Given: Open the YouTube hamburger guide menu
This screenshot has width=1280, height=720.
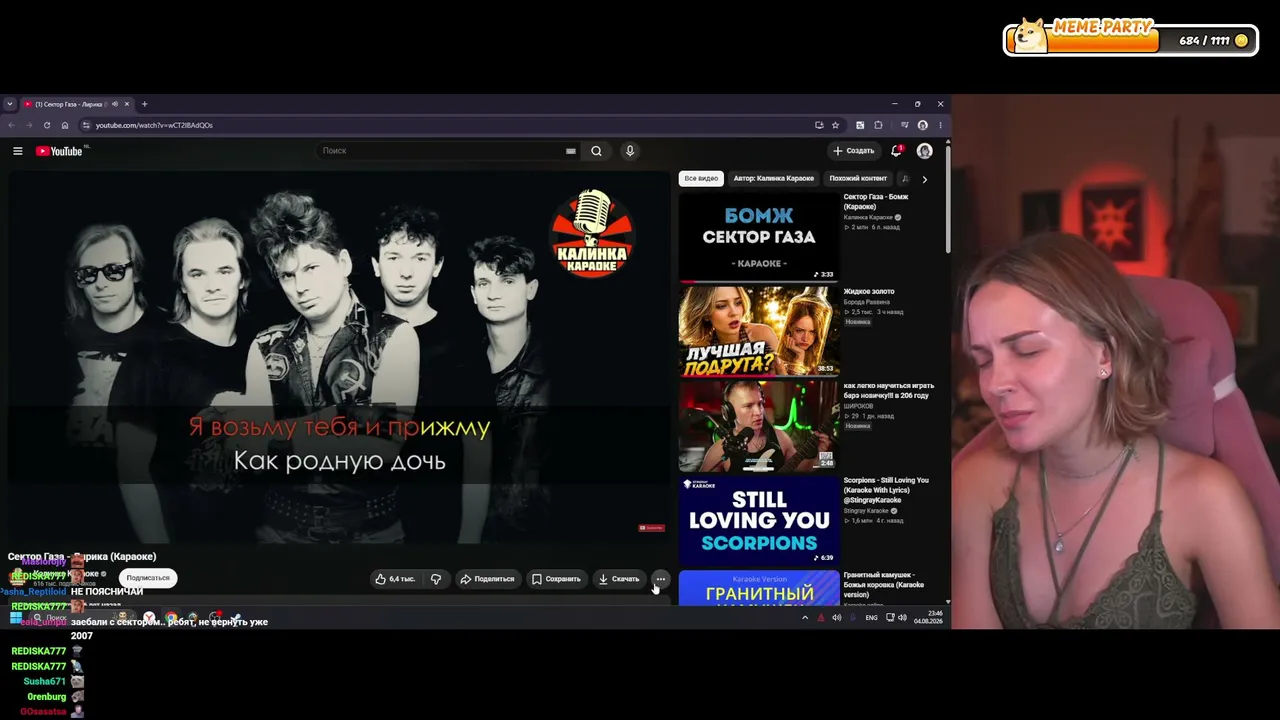Looking at the screenshot, I should coord(18,151).
